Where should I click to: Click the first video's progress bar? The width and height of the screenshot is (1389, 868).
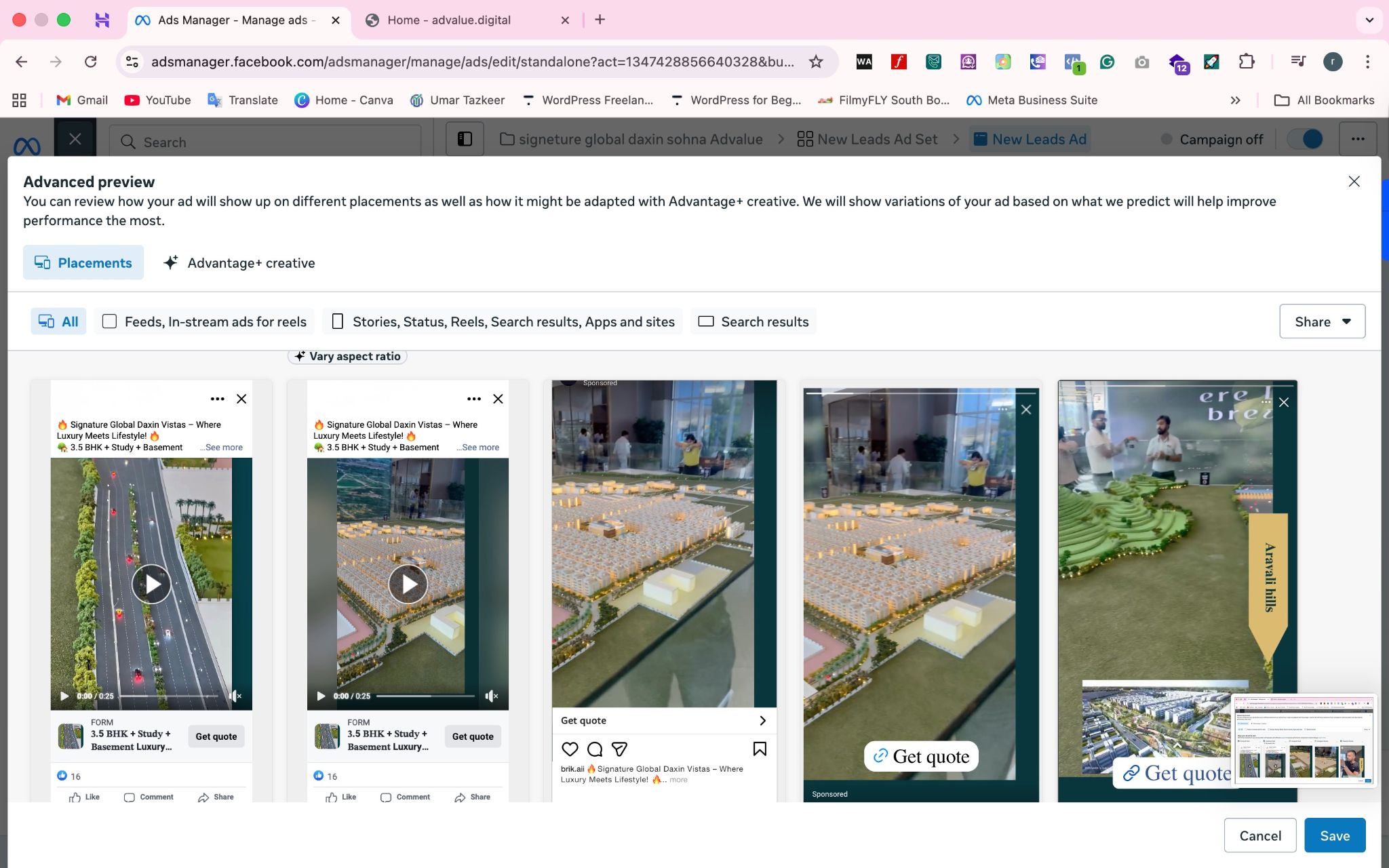coord(168,696)
